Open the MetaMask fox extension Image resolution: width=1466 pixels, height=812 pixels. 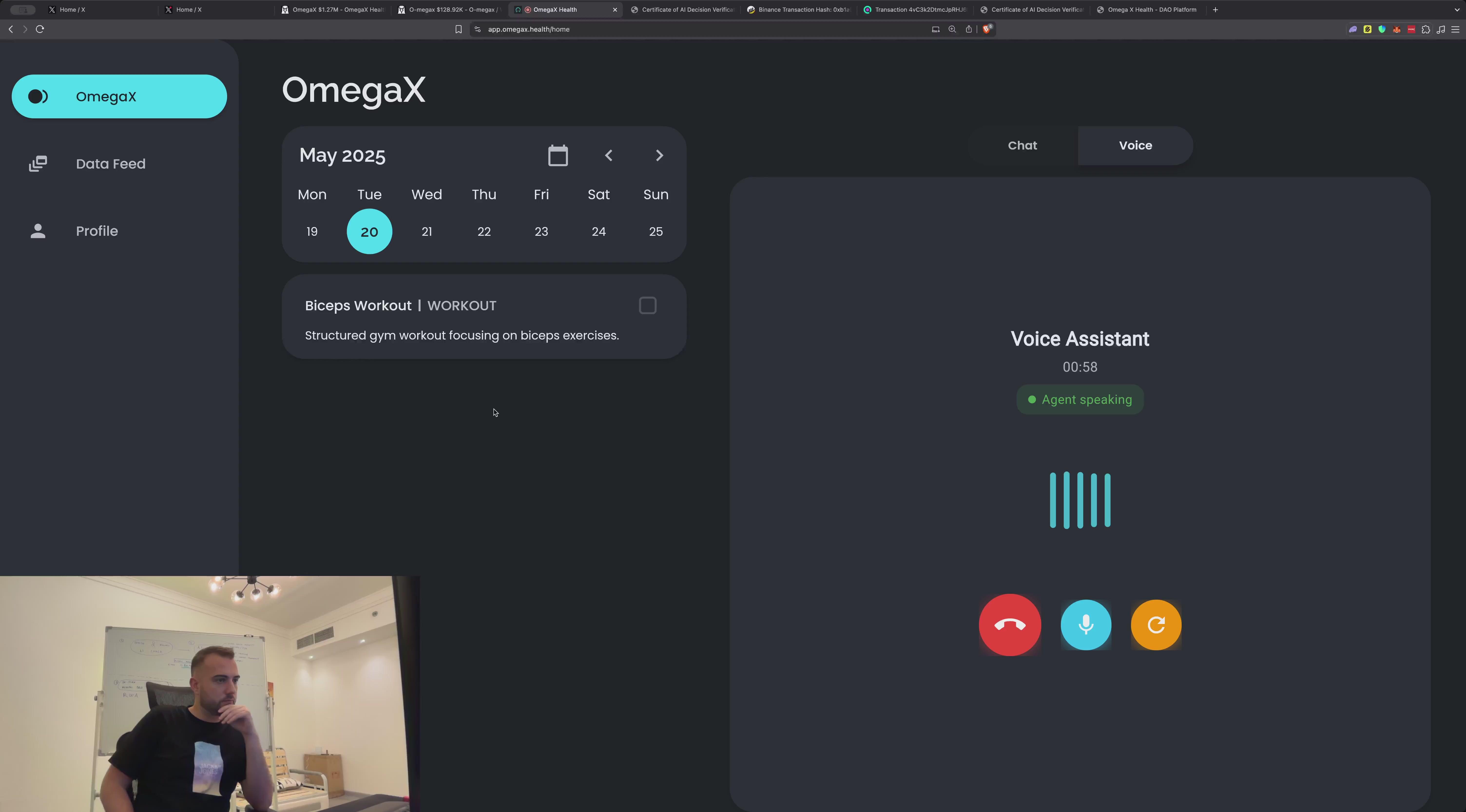(x=1397, y=29)
